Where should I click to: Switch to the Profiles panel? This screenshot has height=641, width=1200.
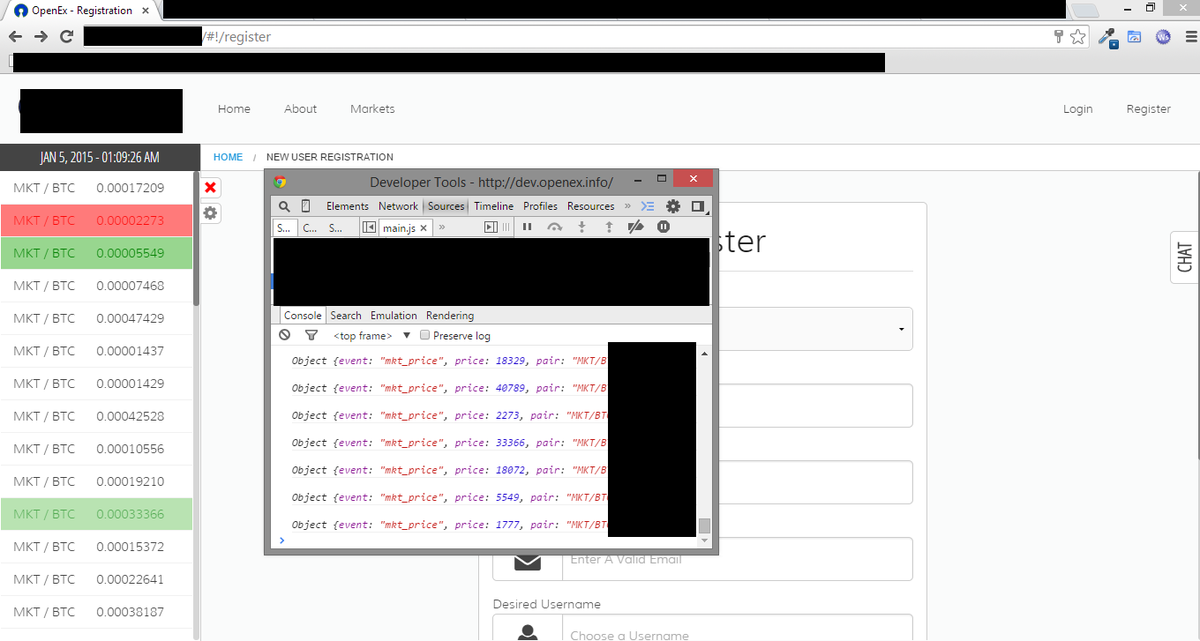(x=540, y=206)
